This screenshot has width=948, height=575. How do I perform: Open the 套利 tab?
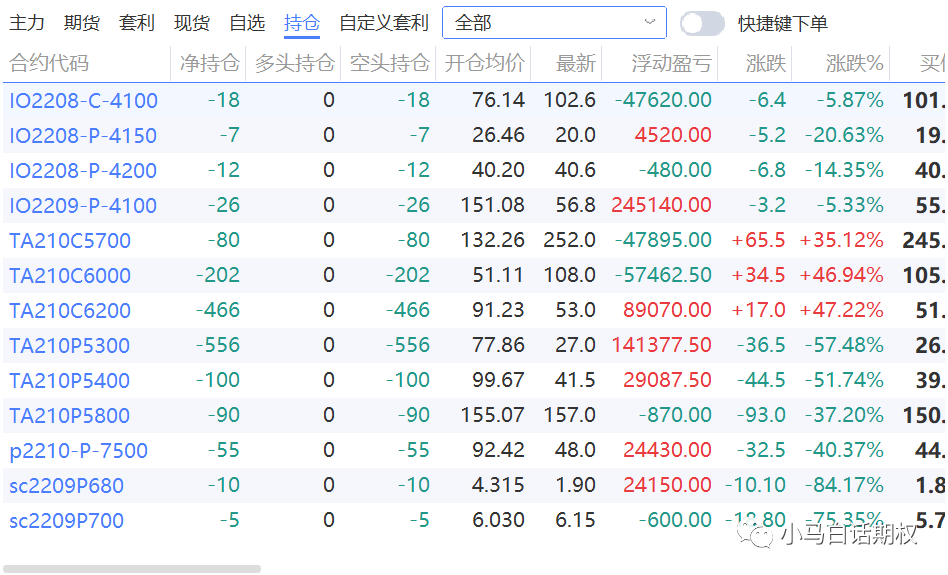pyautogui.click(x=137, y=23)
